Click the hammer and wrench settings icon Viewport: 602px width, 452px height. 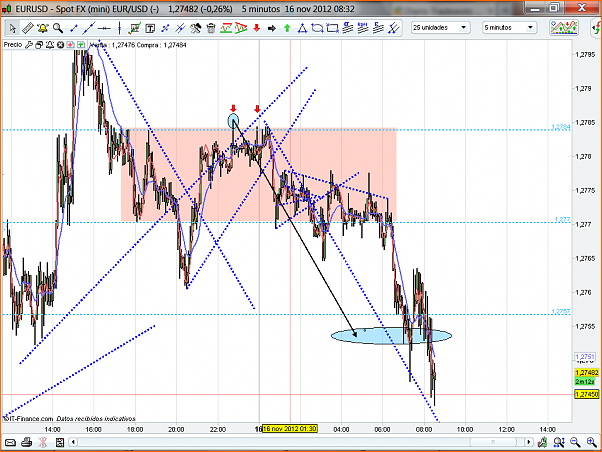pyautogui.click(x=196, y=28)
